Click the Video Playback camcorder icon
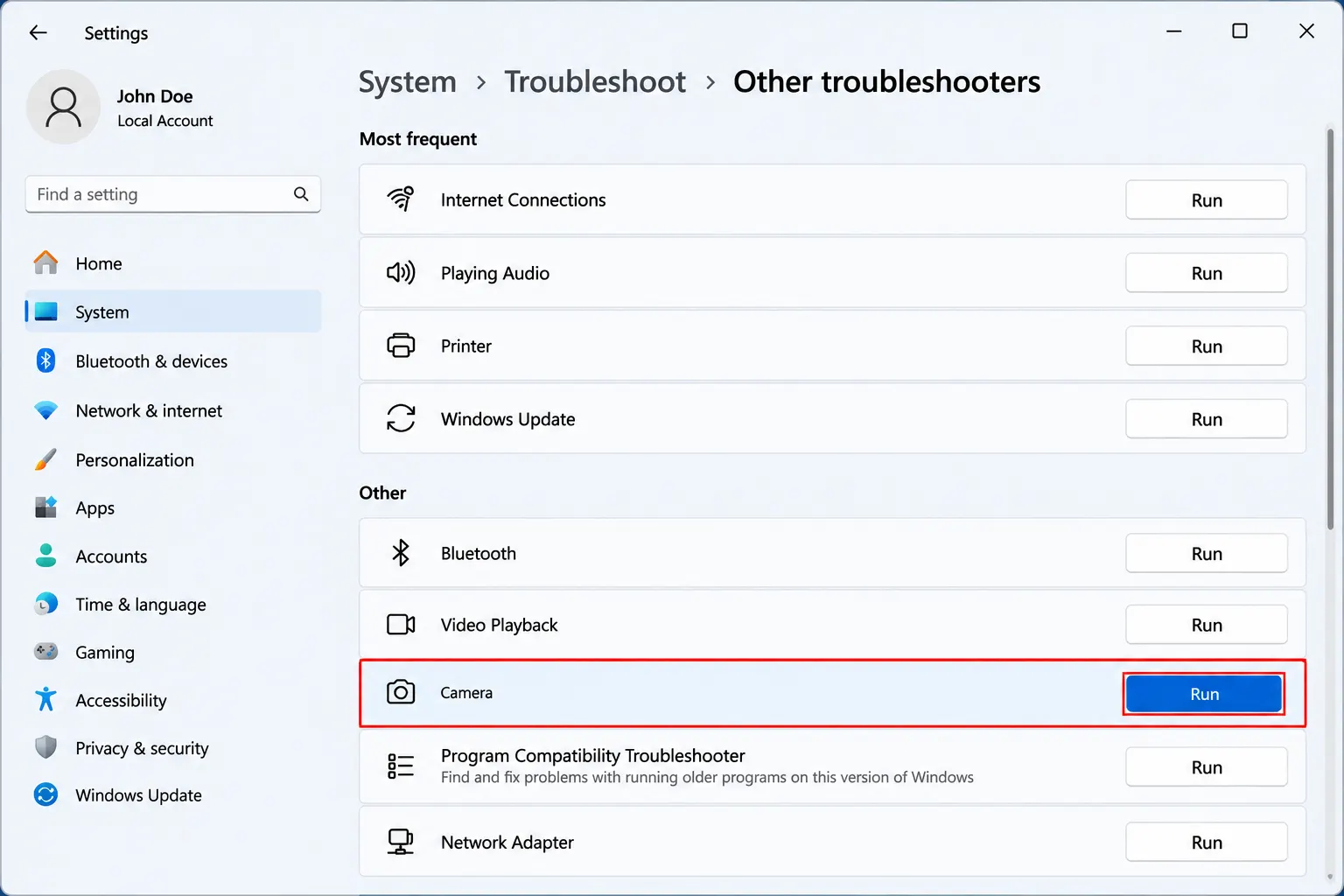 pyautogui.click(x=401, y=625)
